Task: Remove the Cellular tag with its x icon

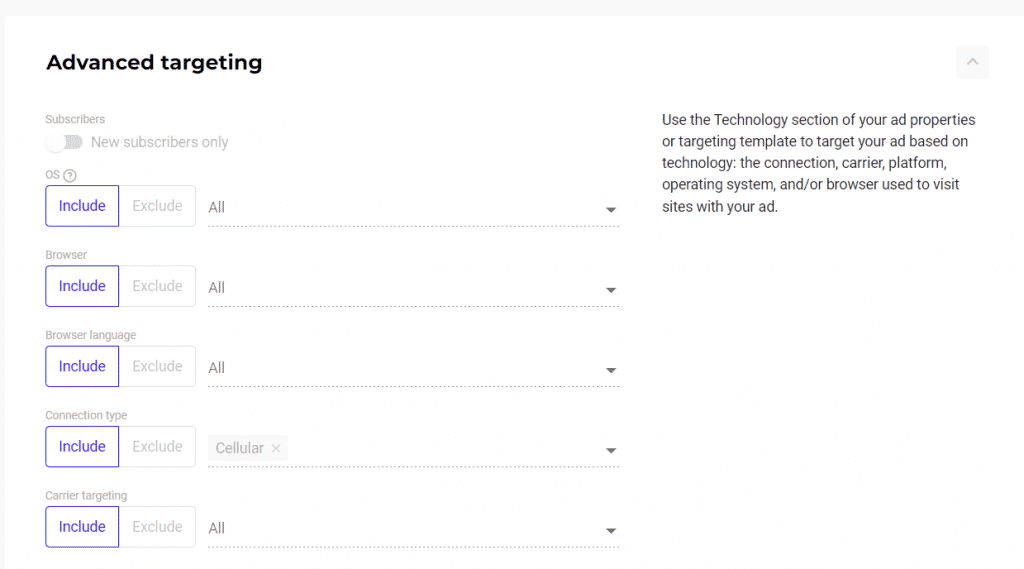Action: [x=276, y=449]
